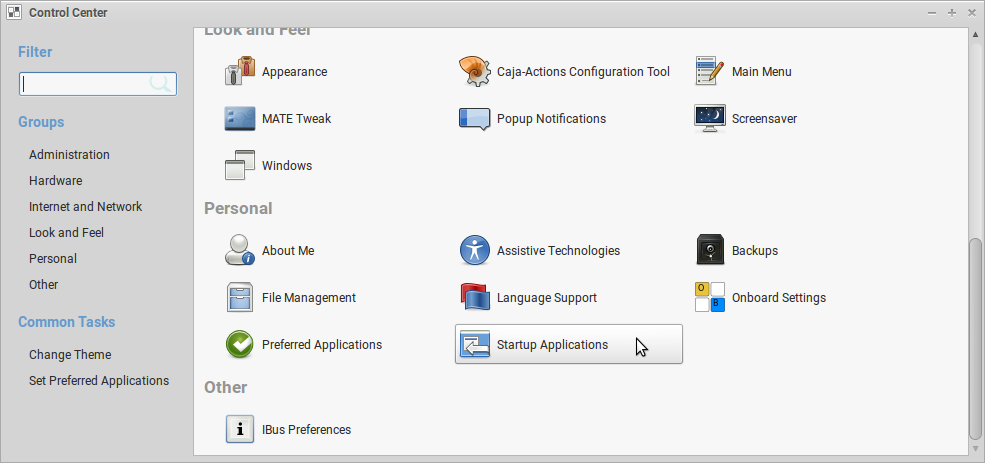Open Set Preferred Applications task
This screenshot has height=463, width=985.
(99, 381)
